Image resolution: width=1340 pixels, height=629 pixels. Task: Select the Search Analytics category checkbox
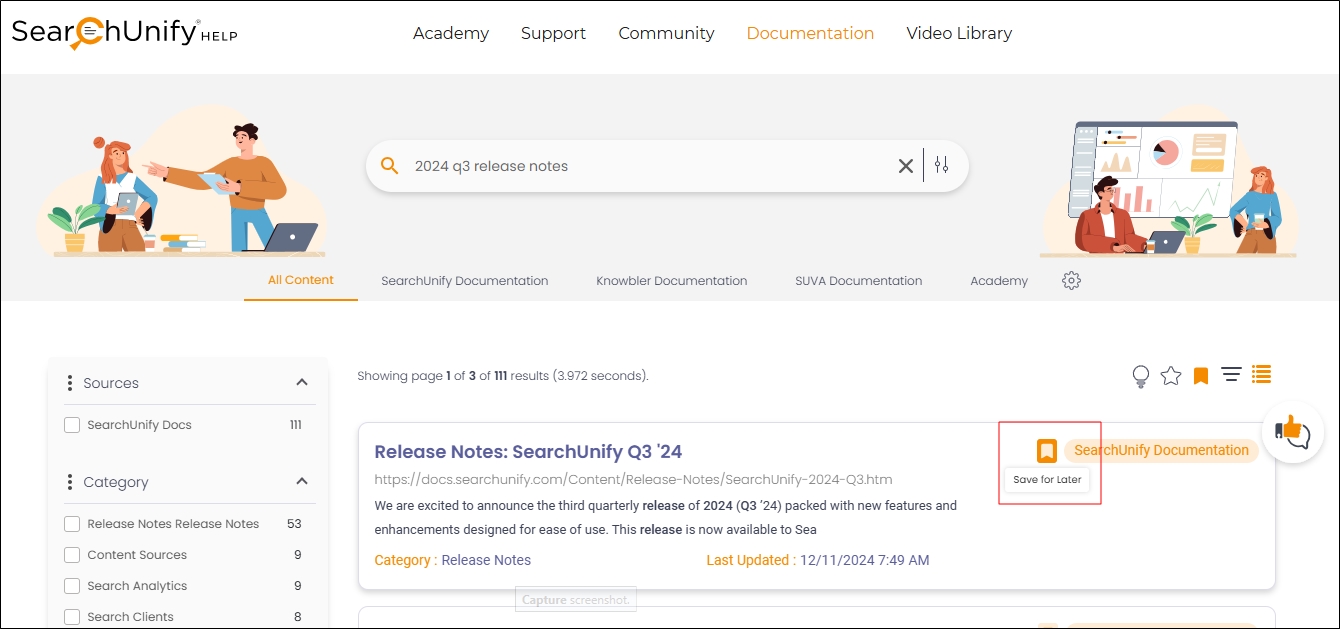pos(72,586)
